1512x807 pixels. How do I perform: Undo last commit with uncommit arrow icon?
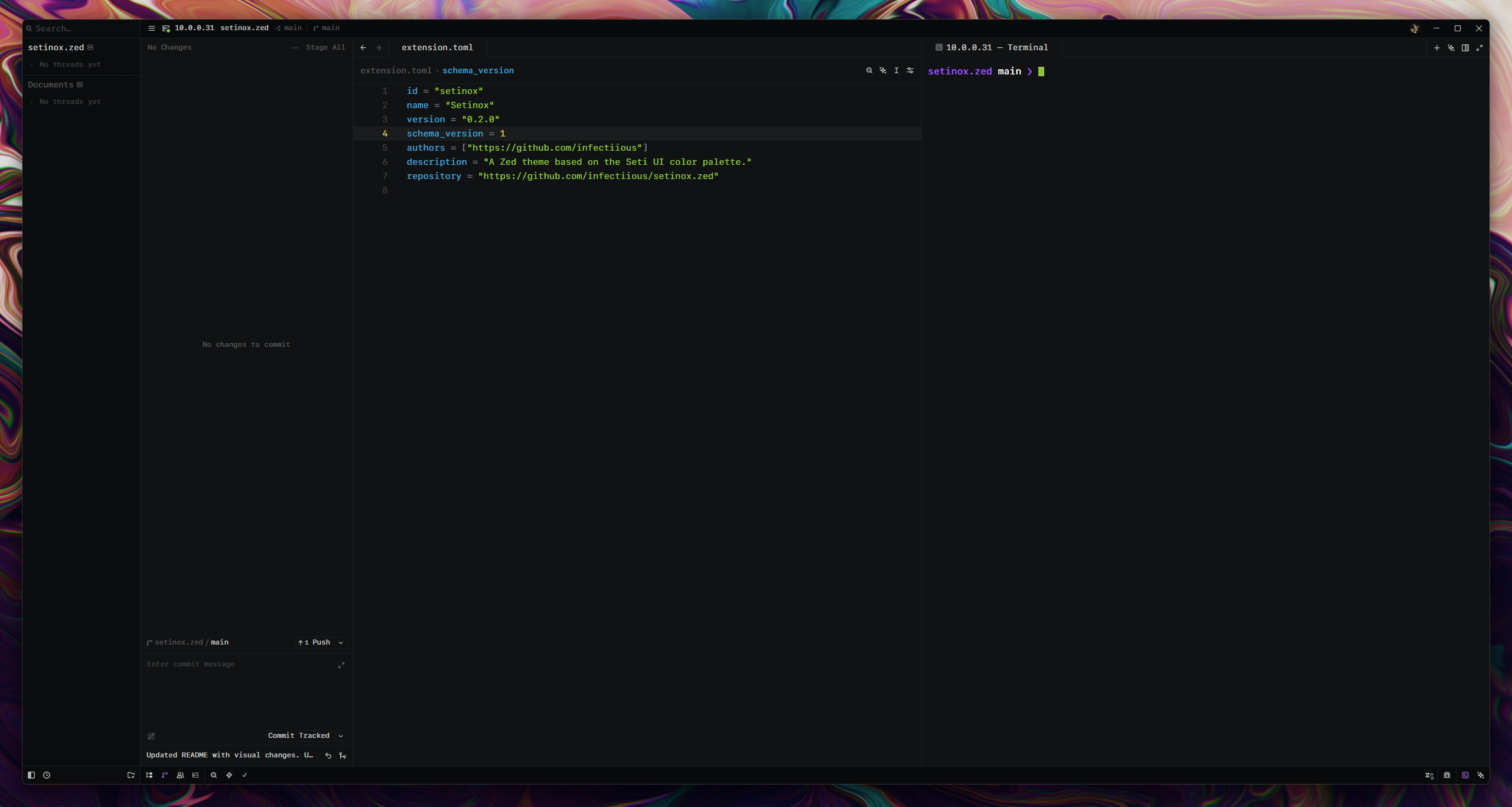328,756
